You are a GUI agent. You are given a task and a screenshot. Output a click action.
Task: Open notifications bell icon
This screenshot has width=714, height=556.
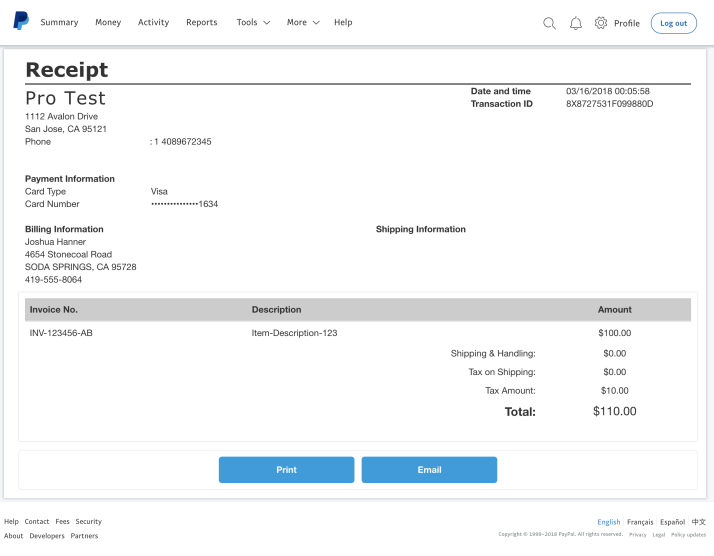point(576,23)
